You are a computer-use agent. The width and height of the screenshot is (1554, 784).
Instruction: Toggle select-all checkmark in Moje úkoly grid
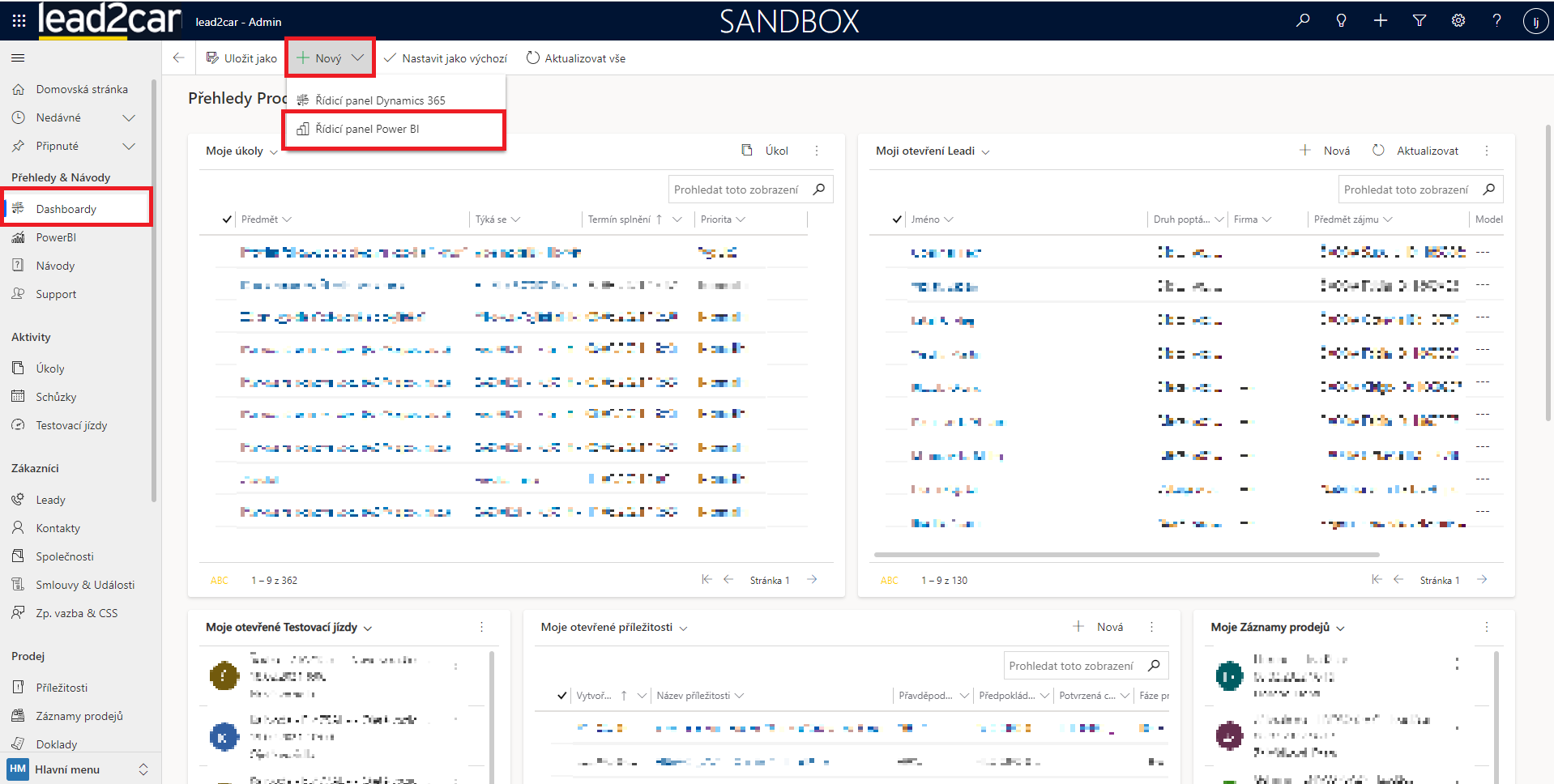[227, 219]
